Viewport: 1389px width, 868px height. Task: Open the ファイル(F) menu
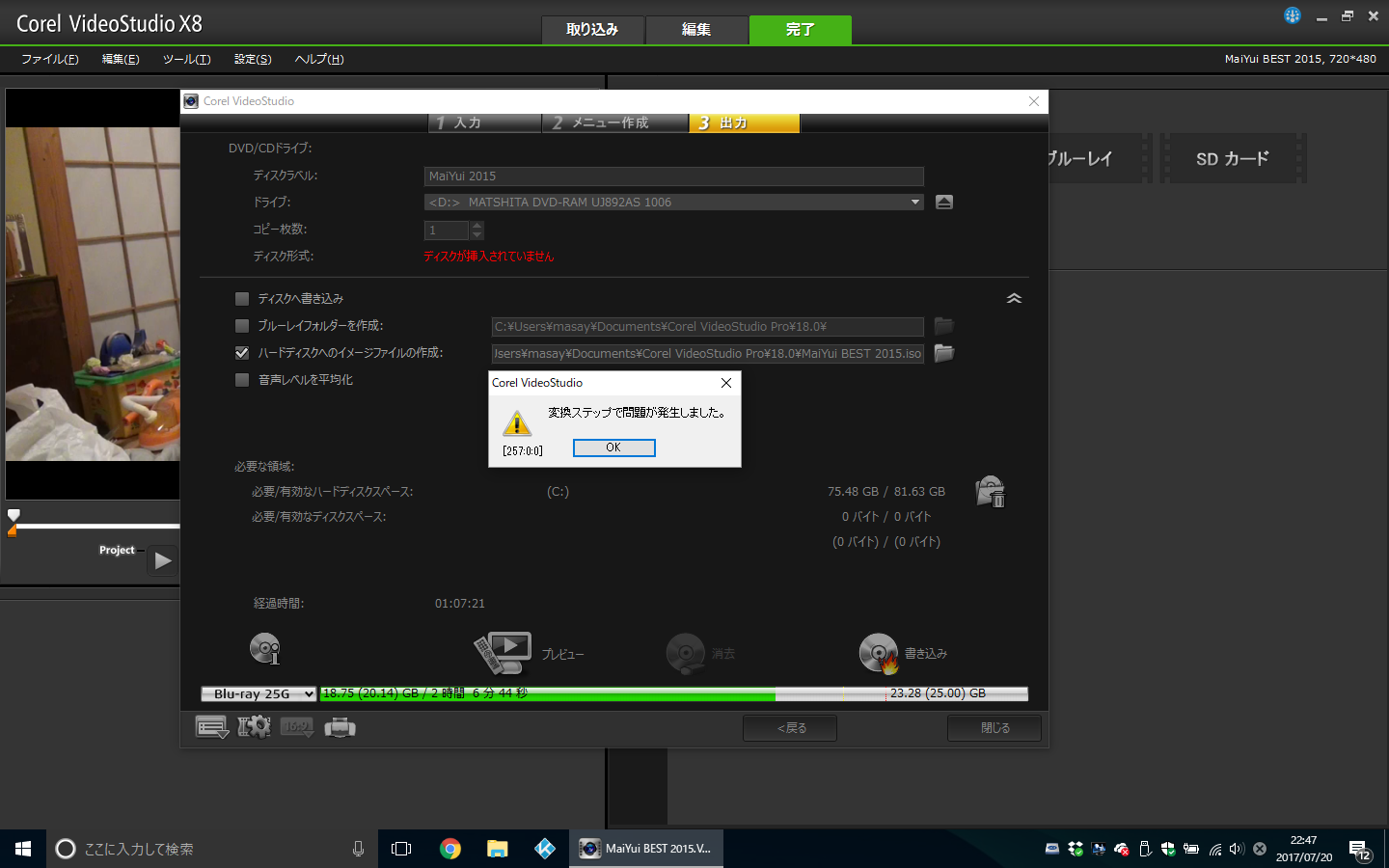50,59
